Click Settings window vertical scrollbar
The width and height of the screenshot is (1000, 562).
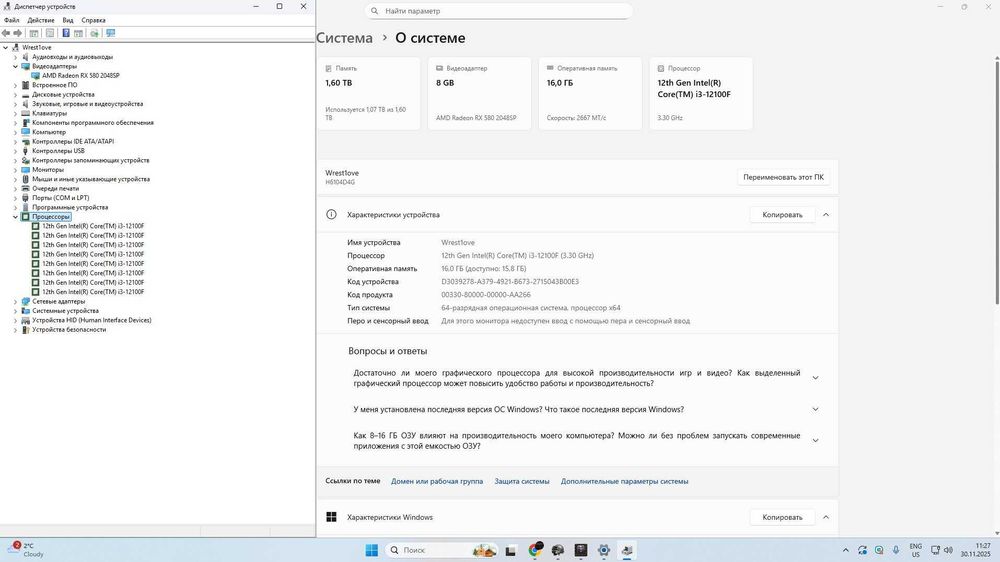997,180
